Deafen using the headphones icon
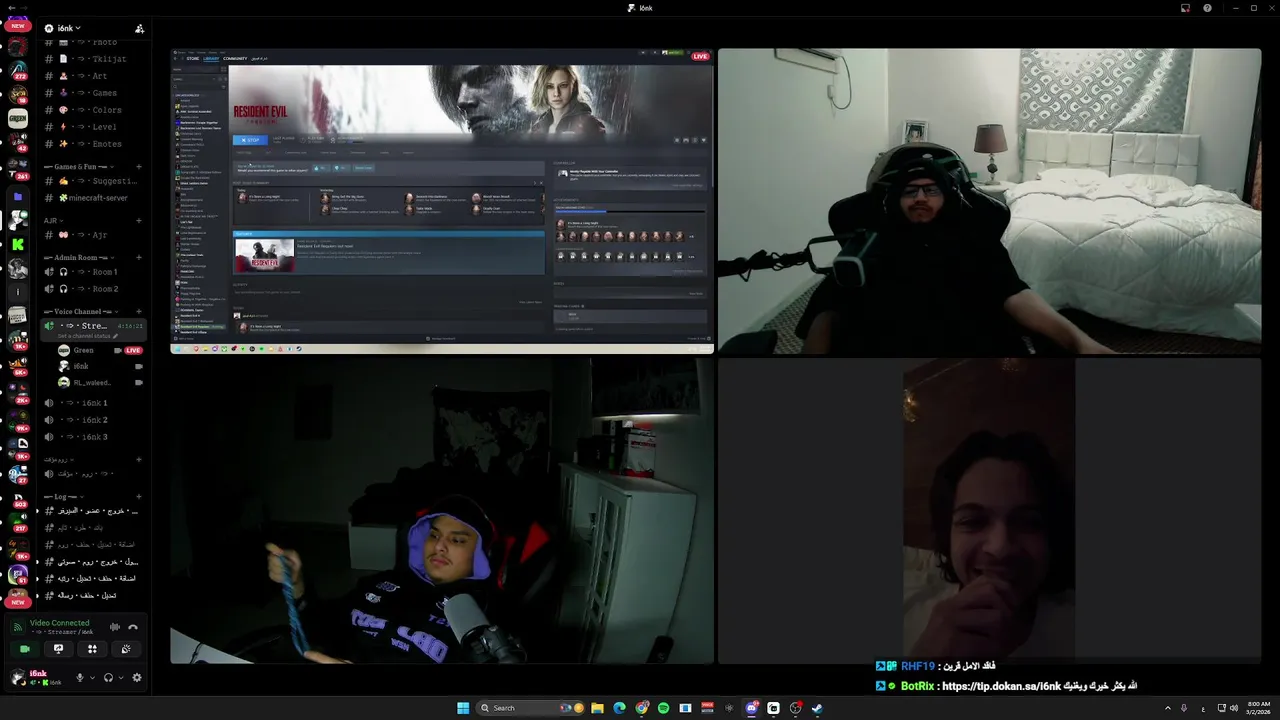 coord(108,678)
